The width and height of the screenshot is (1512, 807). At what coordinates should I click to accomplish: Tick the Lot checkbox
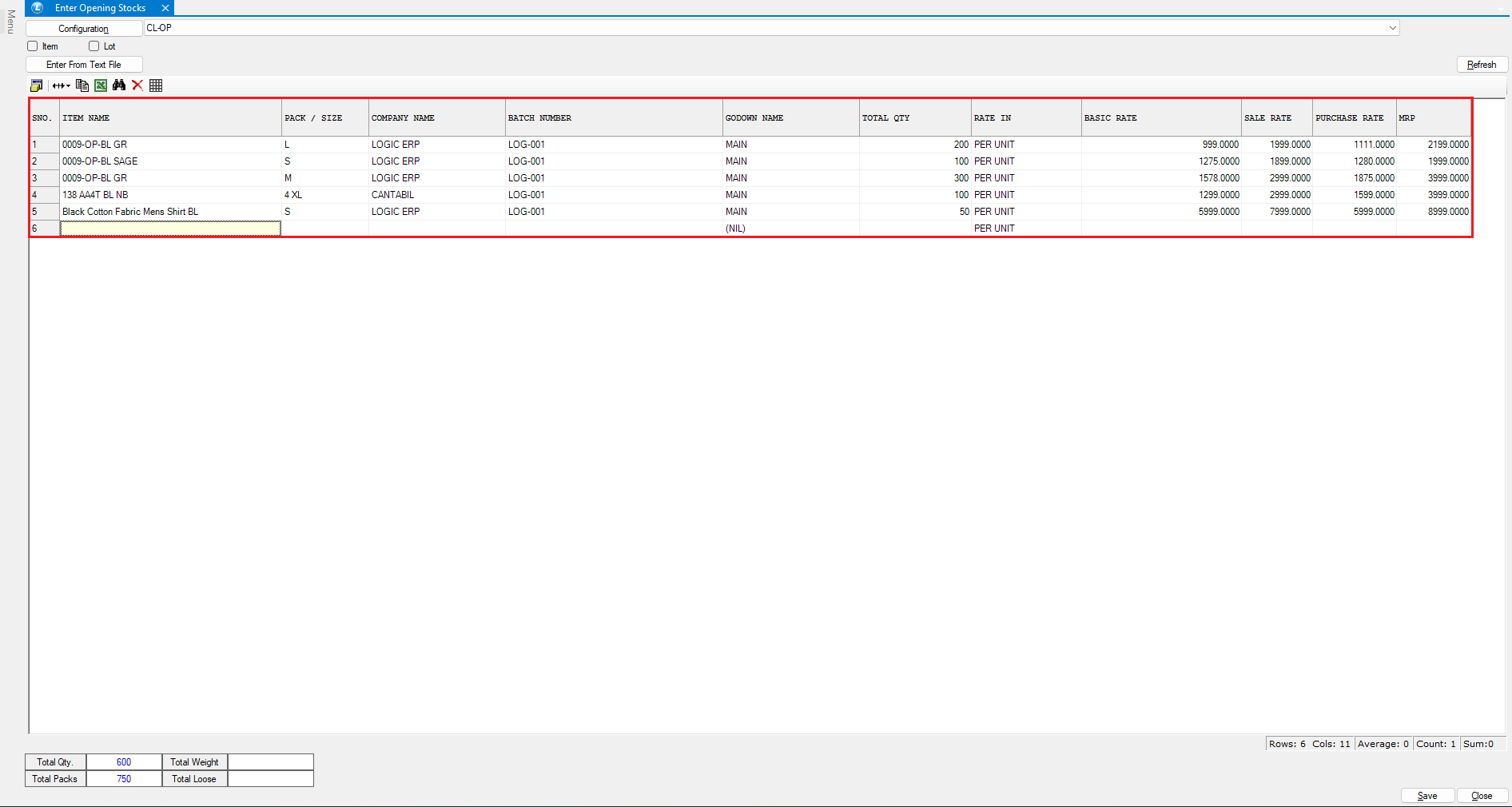[x=94, y=46]
